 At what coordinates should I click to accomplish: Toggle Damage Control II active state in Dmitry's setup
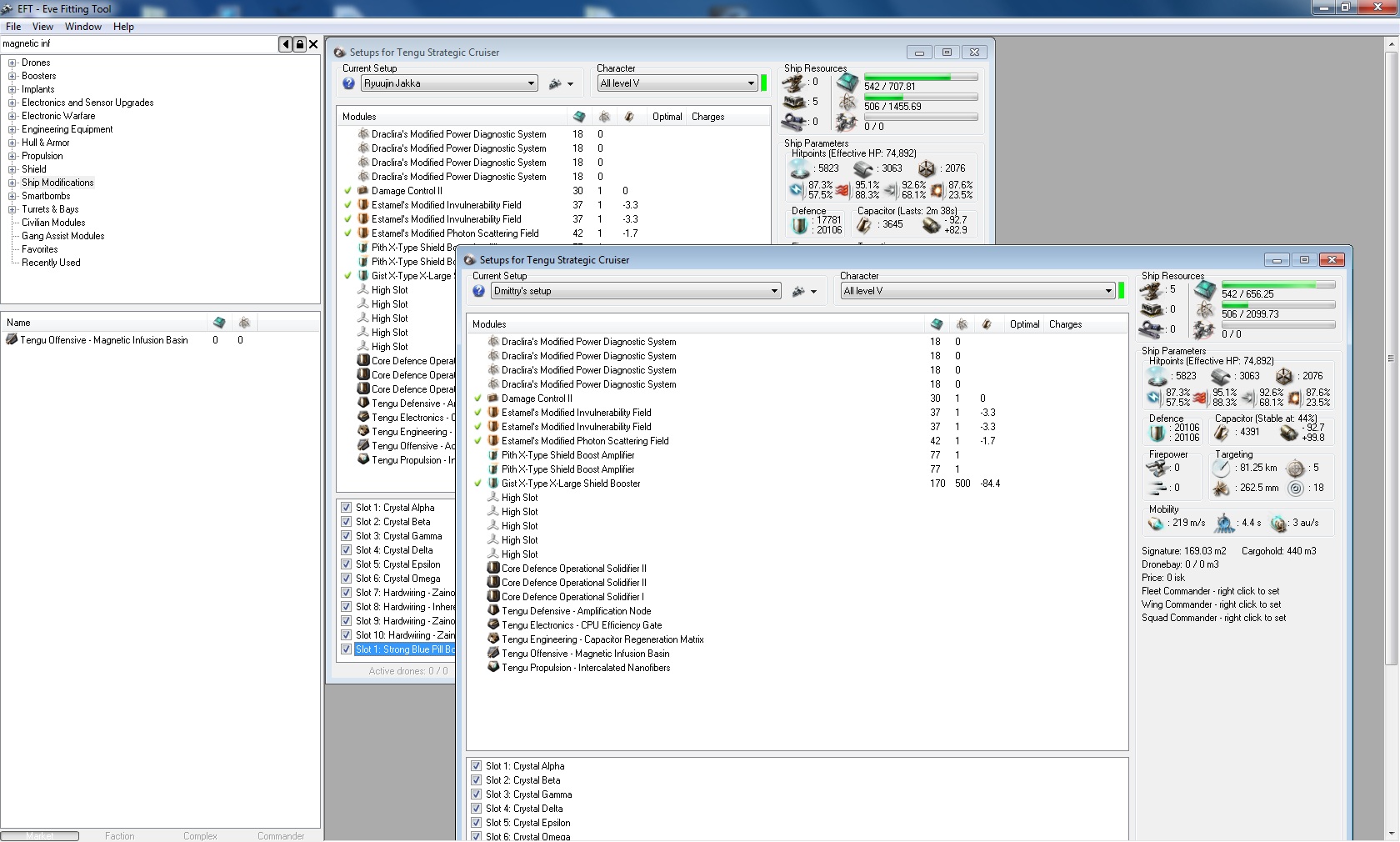tap(477, 398)
